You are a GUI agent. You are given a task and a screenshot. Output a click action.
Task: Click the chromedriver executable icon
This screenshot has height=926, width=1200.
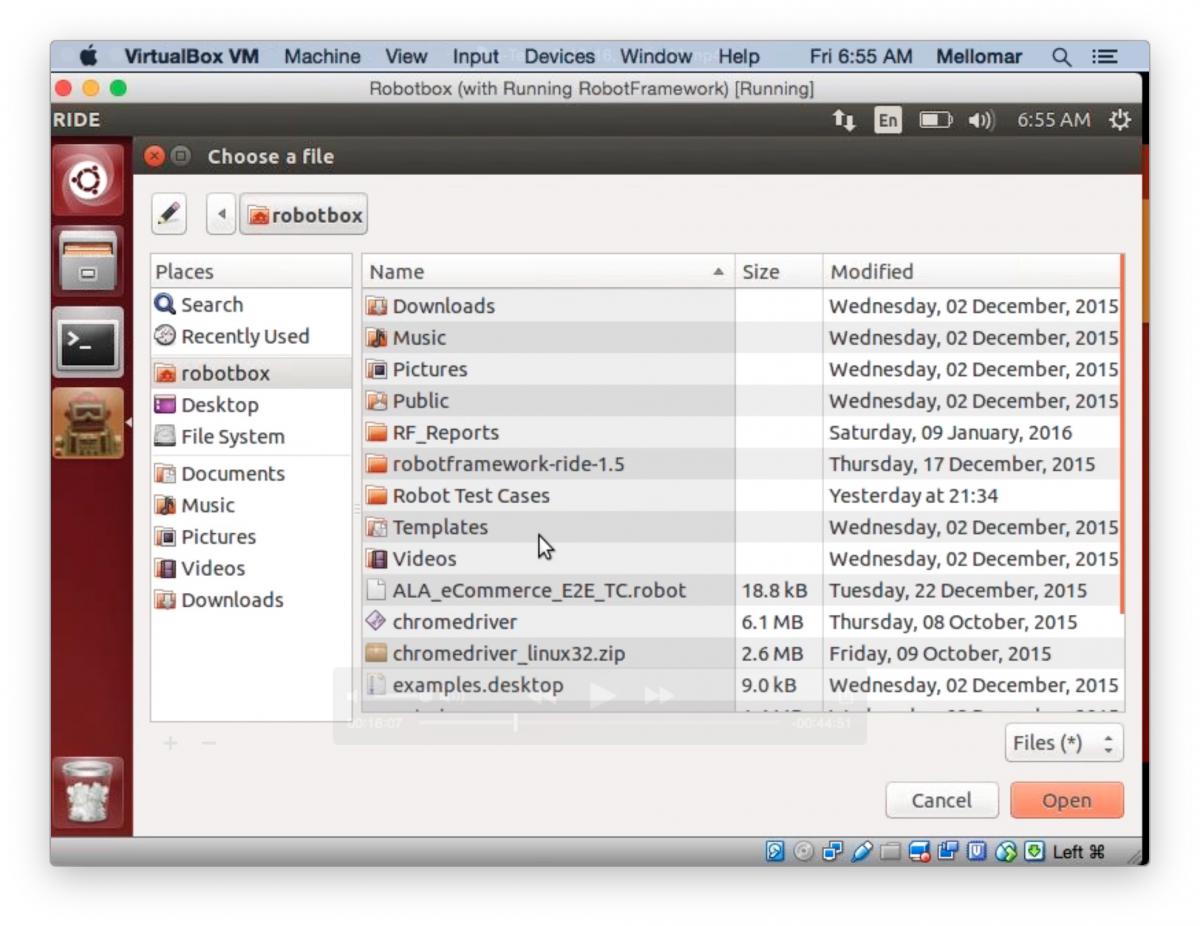(376, 621)
